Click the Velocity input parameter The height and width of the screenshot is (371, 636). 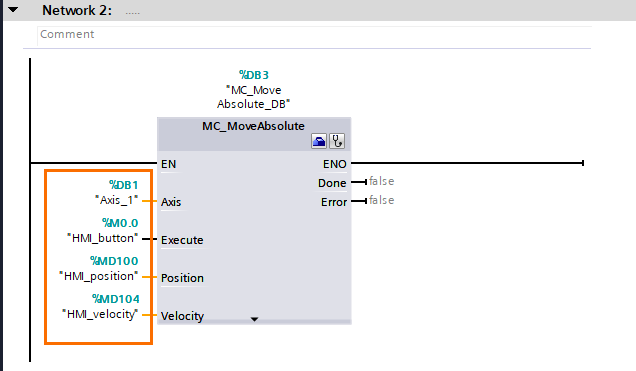tap(182, 316)
